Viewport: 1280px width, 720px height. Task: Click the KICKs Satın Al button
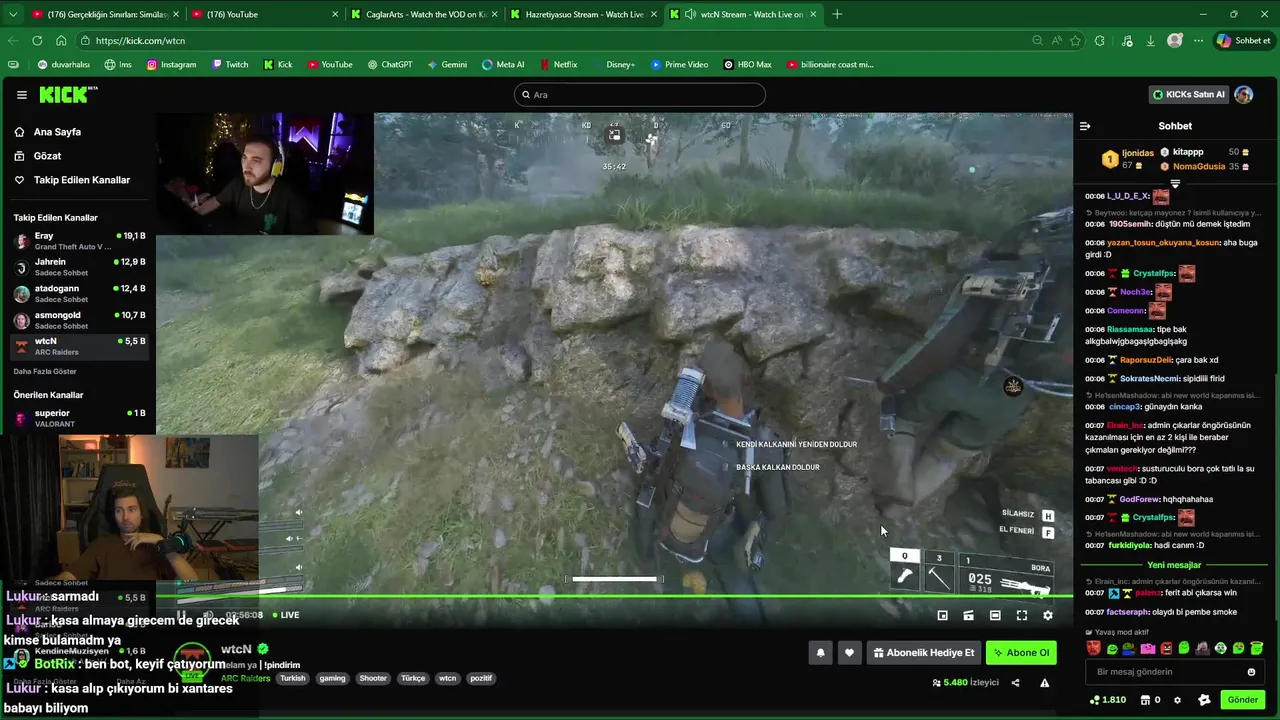(1189, 95)
